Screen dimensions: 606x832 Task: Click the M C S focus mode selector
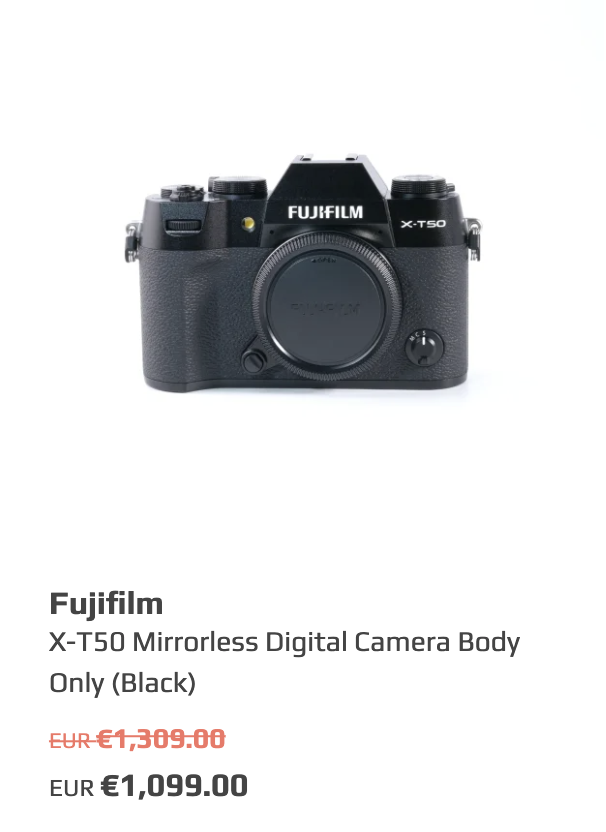coord(425,348)
